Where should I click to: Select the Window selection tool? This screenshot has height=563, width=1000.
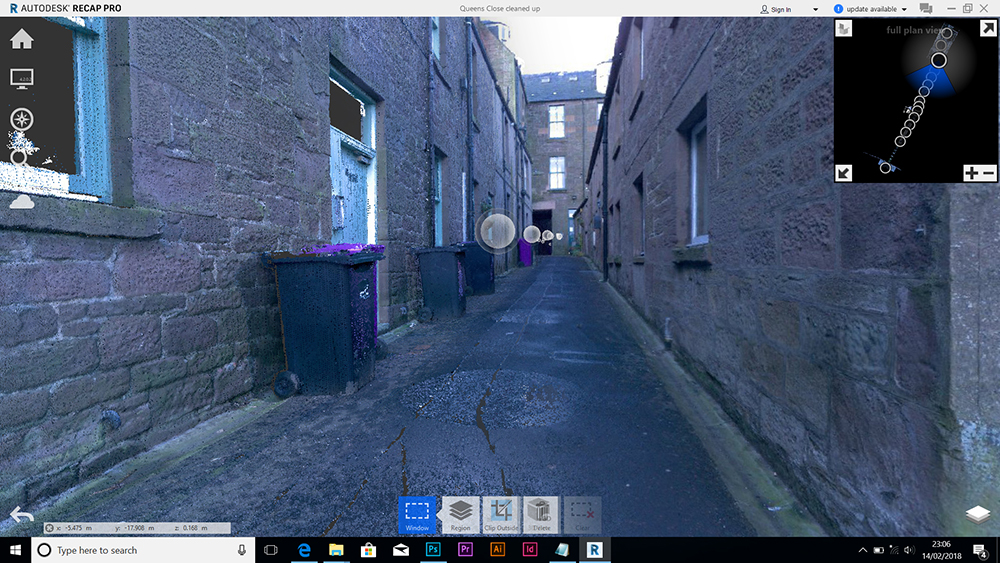click(x=417, y=515)
